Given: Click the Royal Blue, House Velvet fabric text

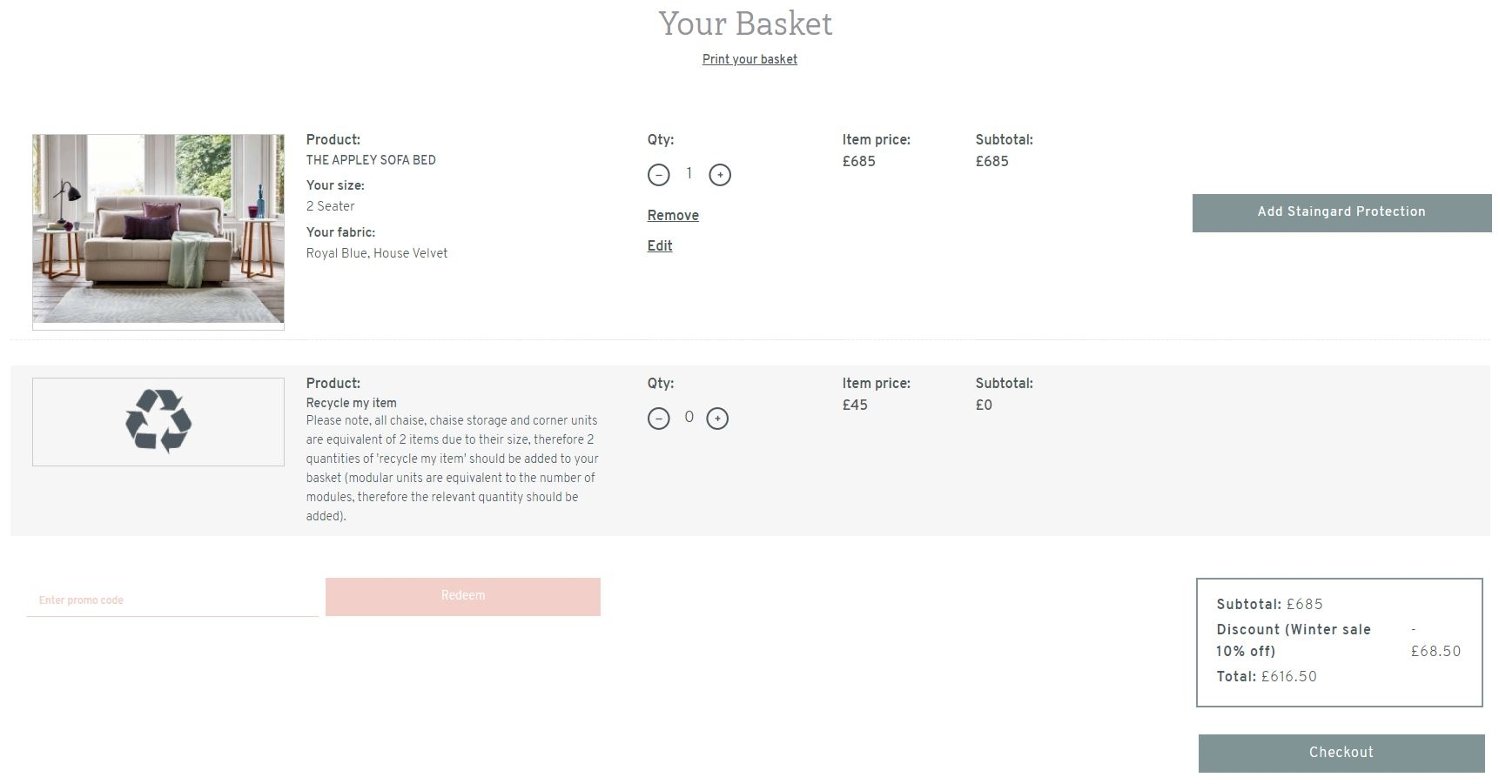Looking at the screenshot, I should (x=377, y=254).
